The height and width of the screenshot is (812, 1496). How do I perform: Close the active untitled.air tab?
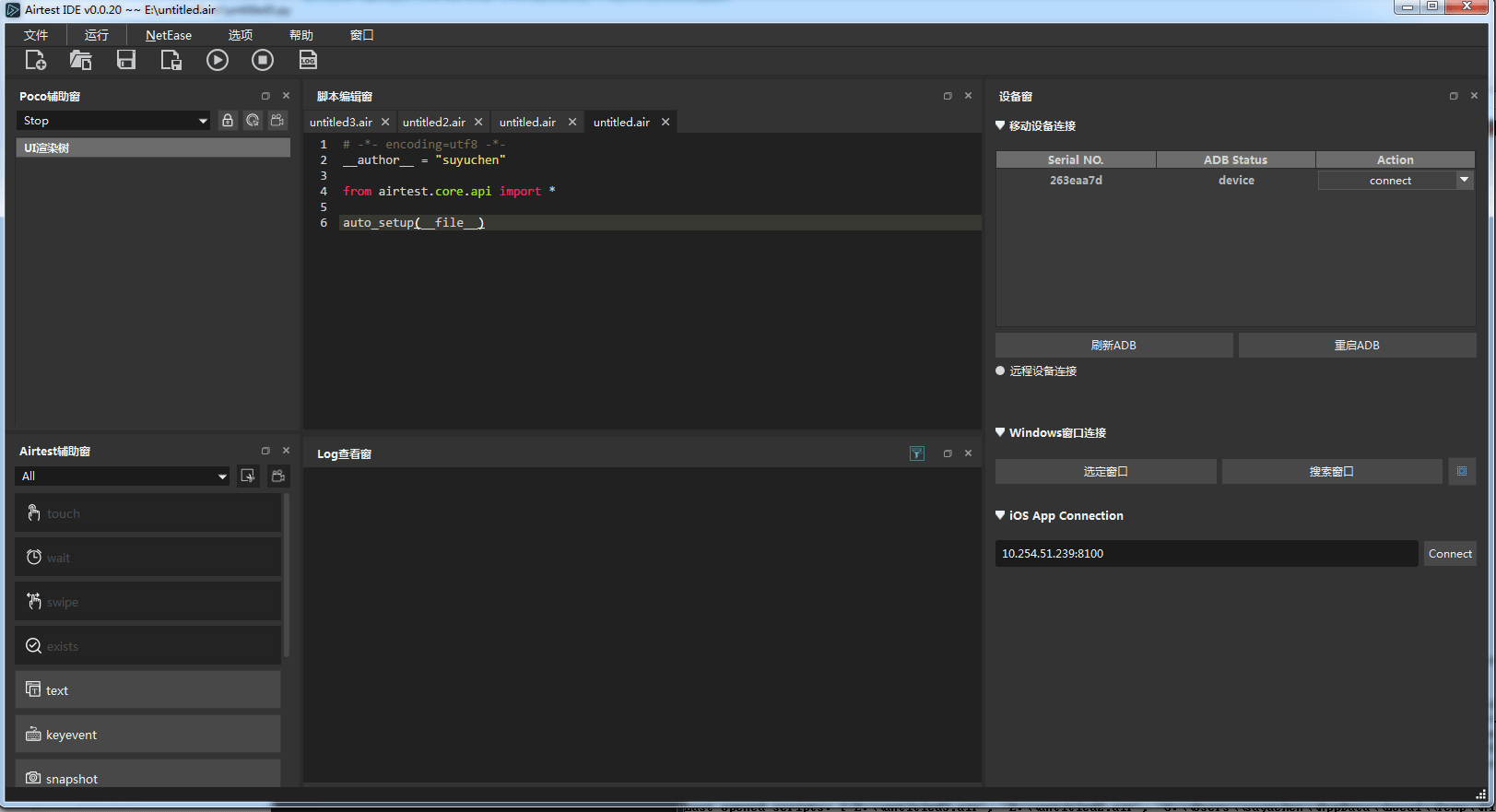click(x=666, y=122)
